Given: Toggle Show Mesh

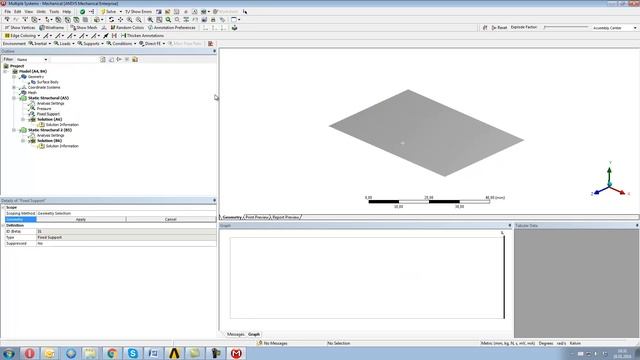Looking at the screenshot, I should 84,28.
